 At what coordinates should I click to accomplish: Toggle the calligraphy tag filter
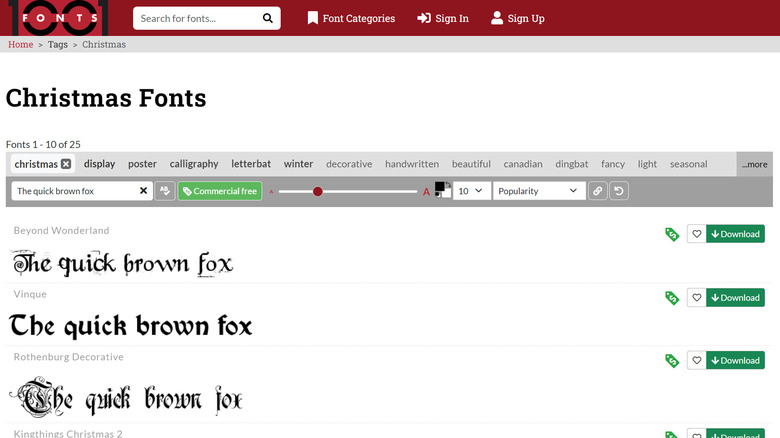194,164
